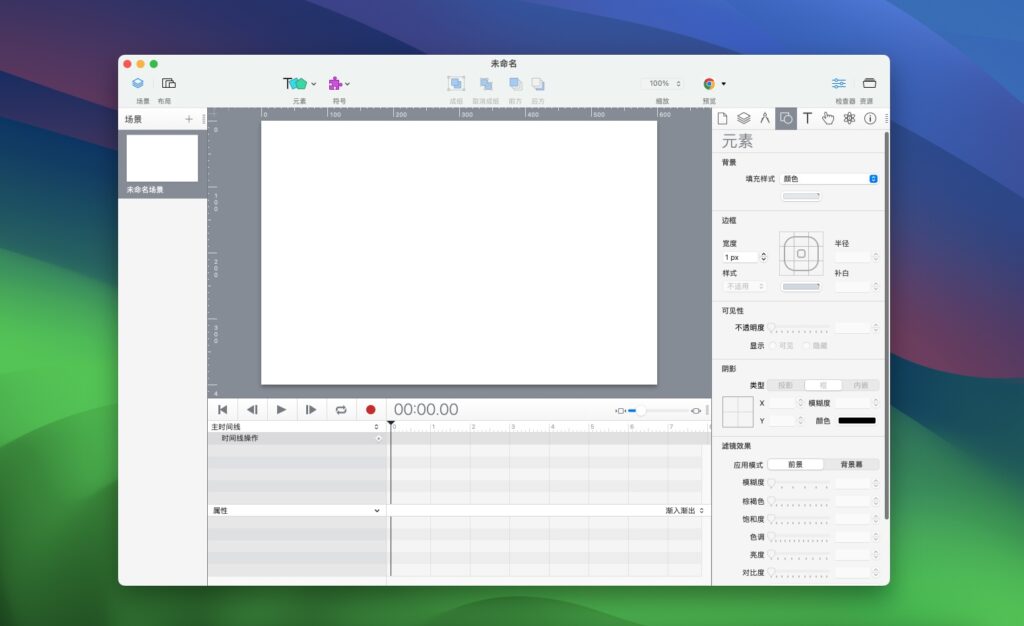
Task: Open the Text inspector in the inspector tabs
Action: (x=807, y=118)
